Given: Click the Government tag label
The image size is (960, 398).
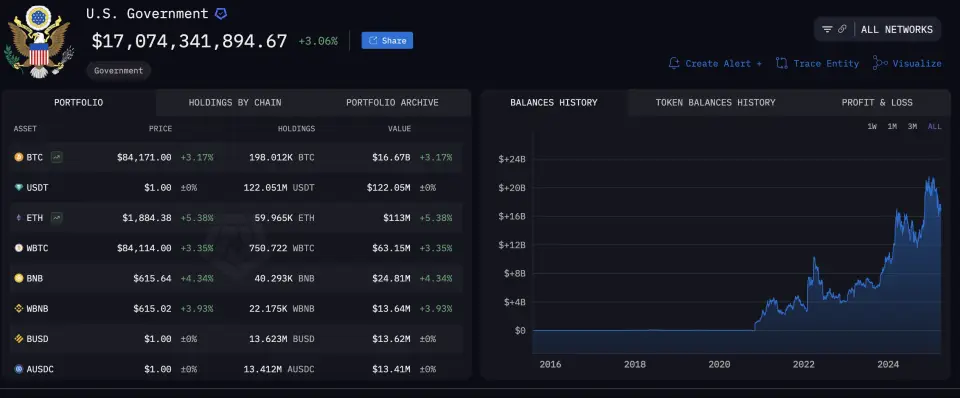Looking at the screenshot, I should point(119,70).
